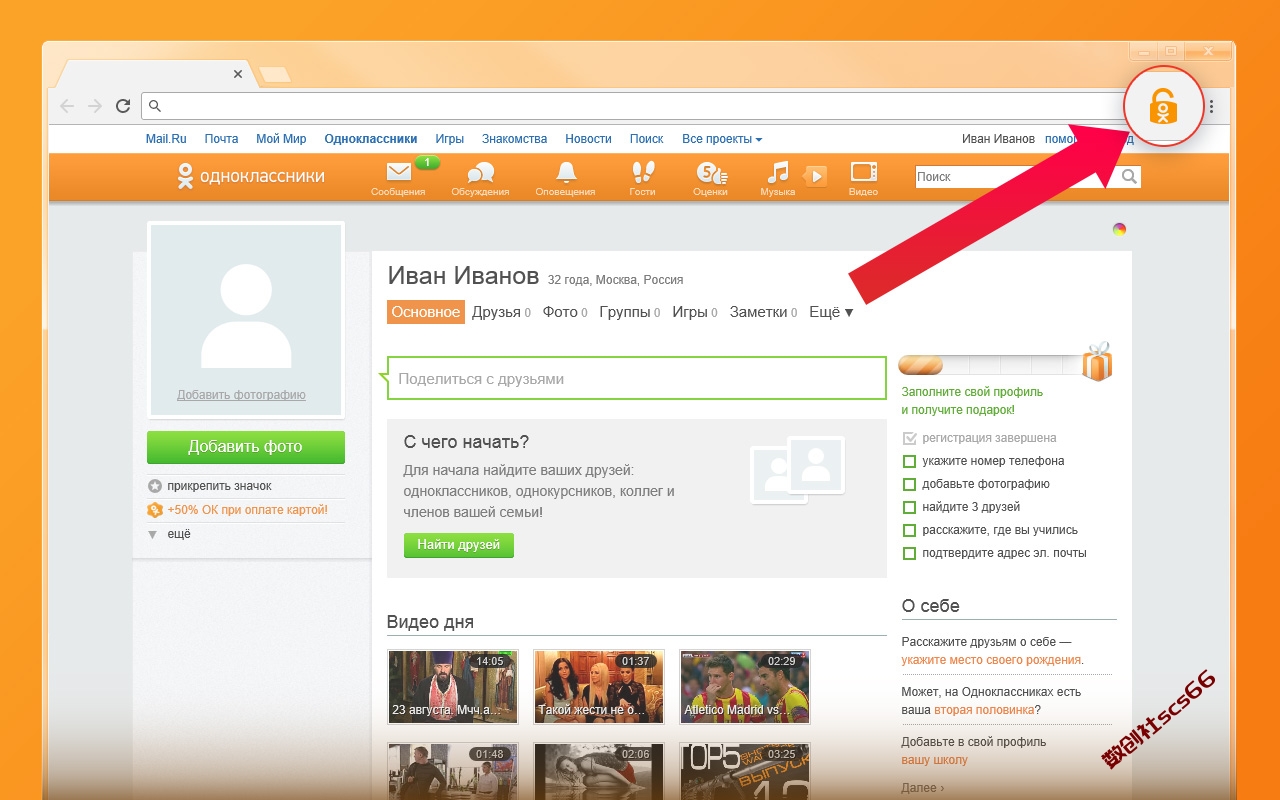1280x800 pixels.
Task: Open a new browser tab
Action: [x=275, y=74]
